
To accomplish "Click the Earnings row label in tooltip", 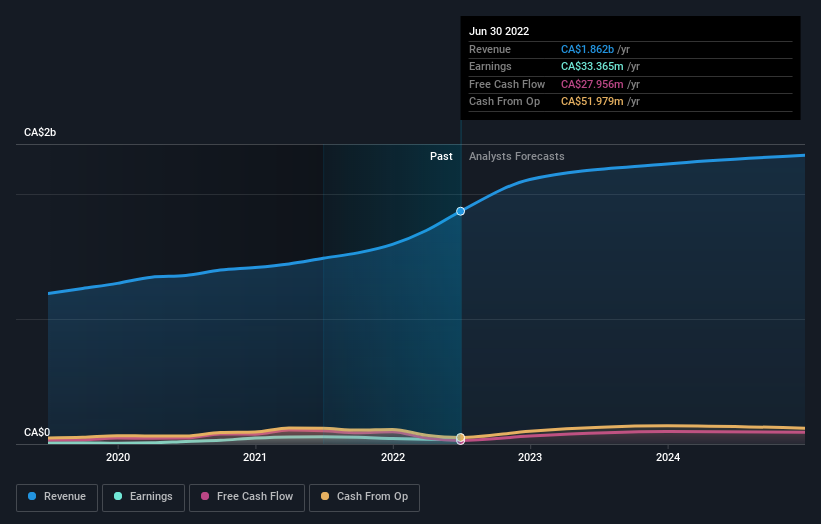I will pyautogui.click(x=490, y=66).
